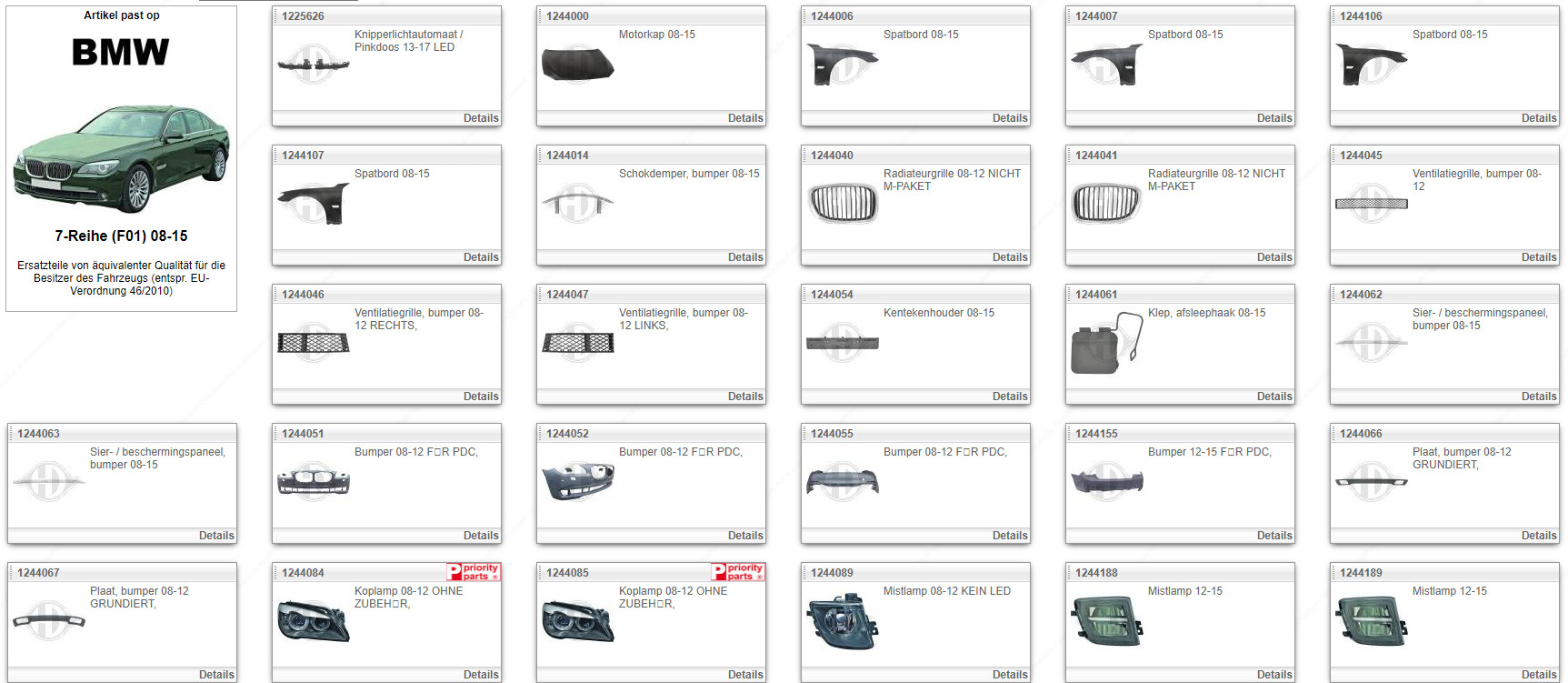
Task: Open Details for Motorkap 1244000
Action: 745,118
